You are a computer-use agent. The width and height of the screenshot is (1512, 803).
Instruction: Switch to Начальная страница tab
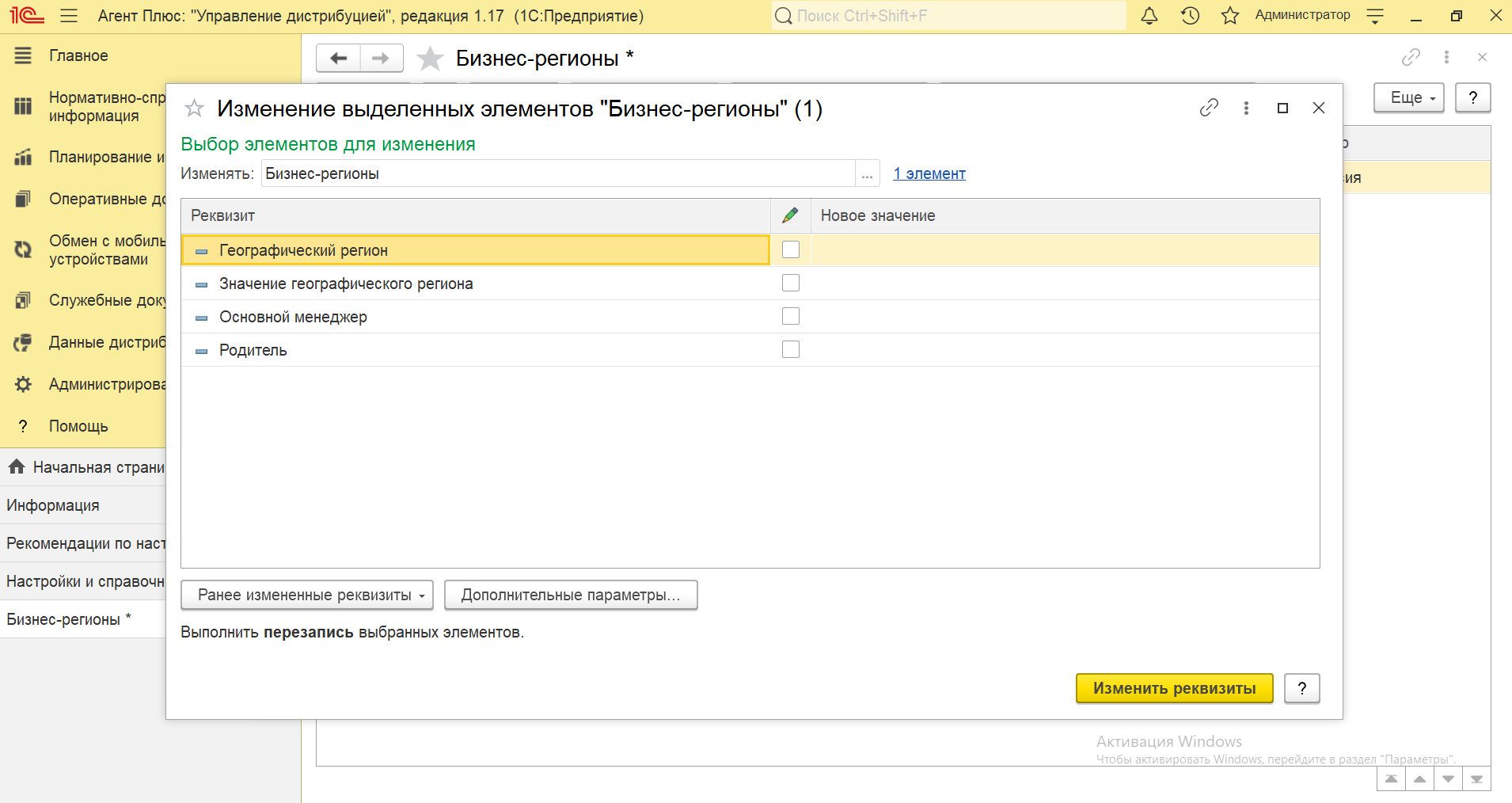pos(85,467)
